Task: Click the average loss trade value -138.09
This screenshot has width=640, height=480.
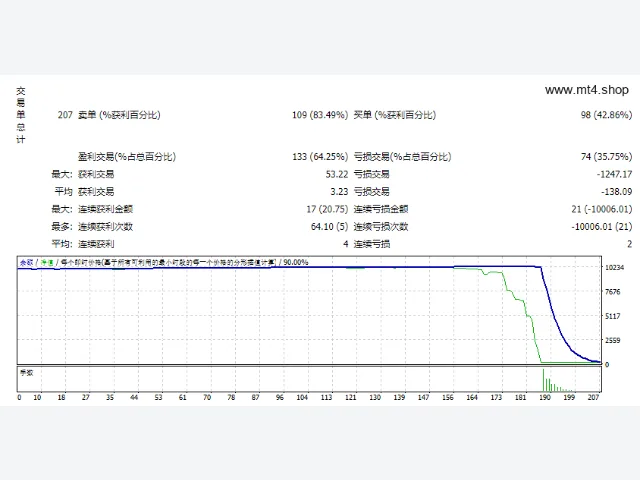Action: 616,192
